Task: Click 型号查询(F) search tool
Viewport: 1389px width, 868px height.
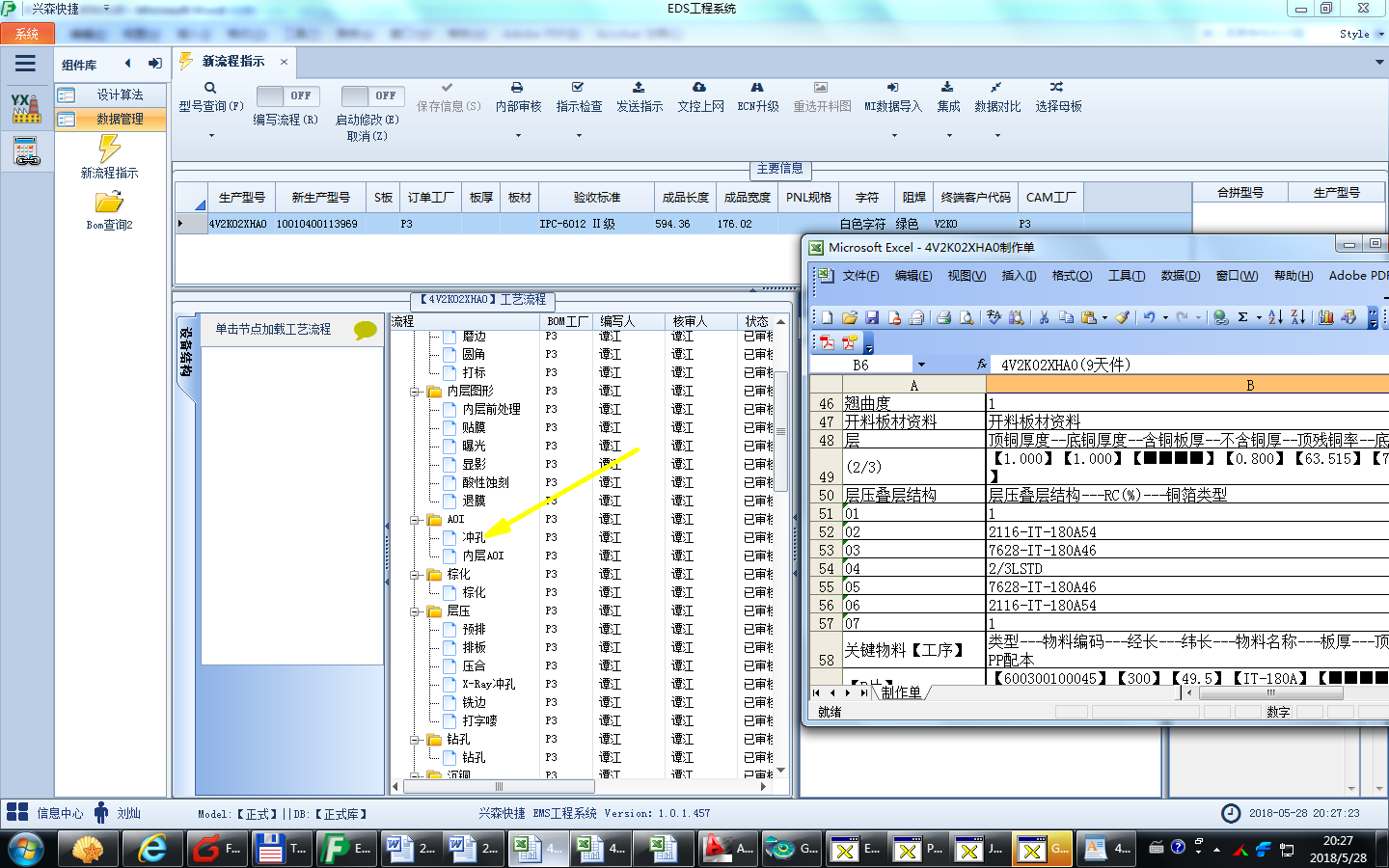Action: coord(210,88)
